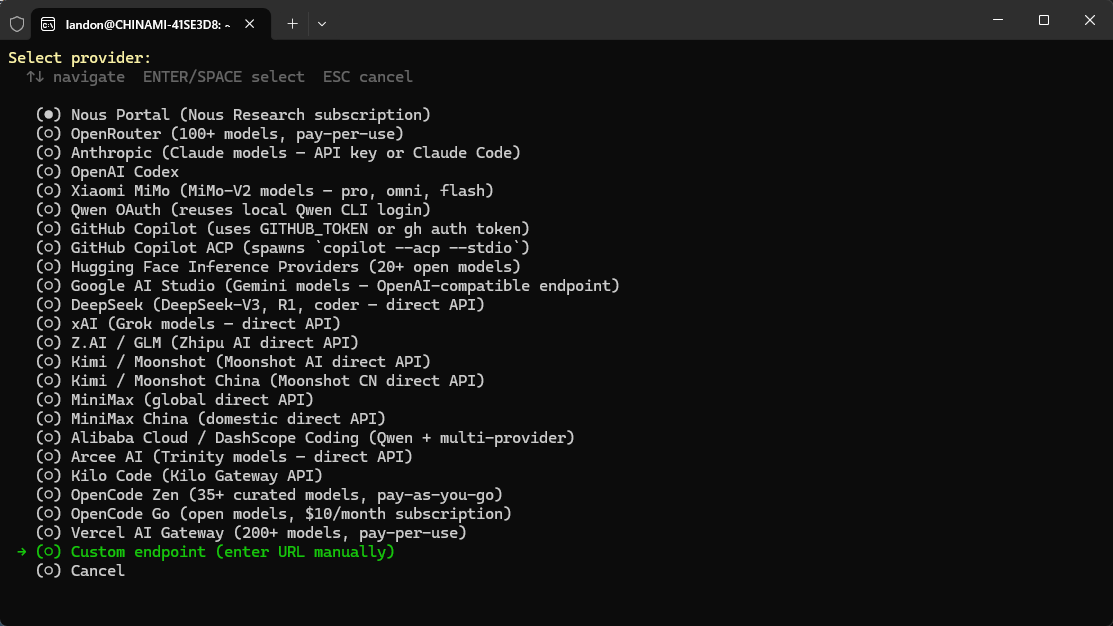This screenshot has height=626, width=1113.
Task: Choose DeepSeek direct API option
Action: click(49, 305)
